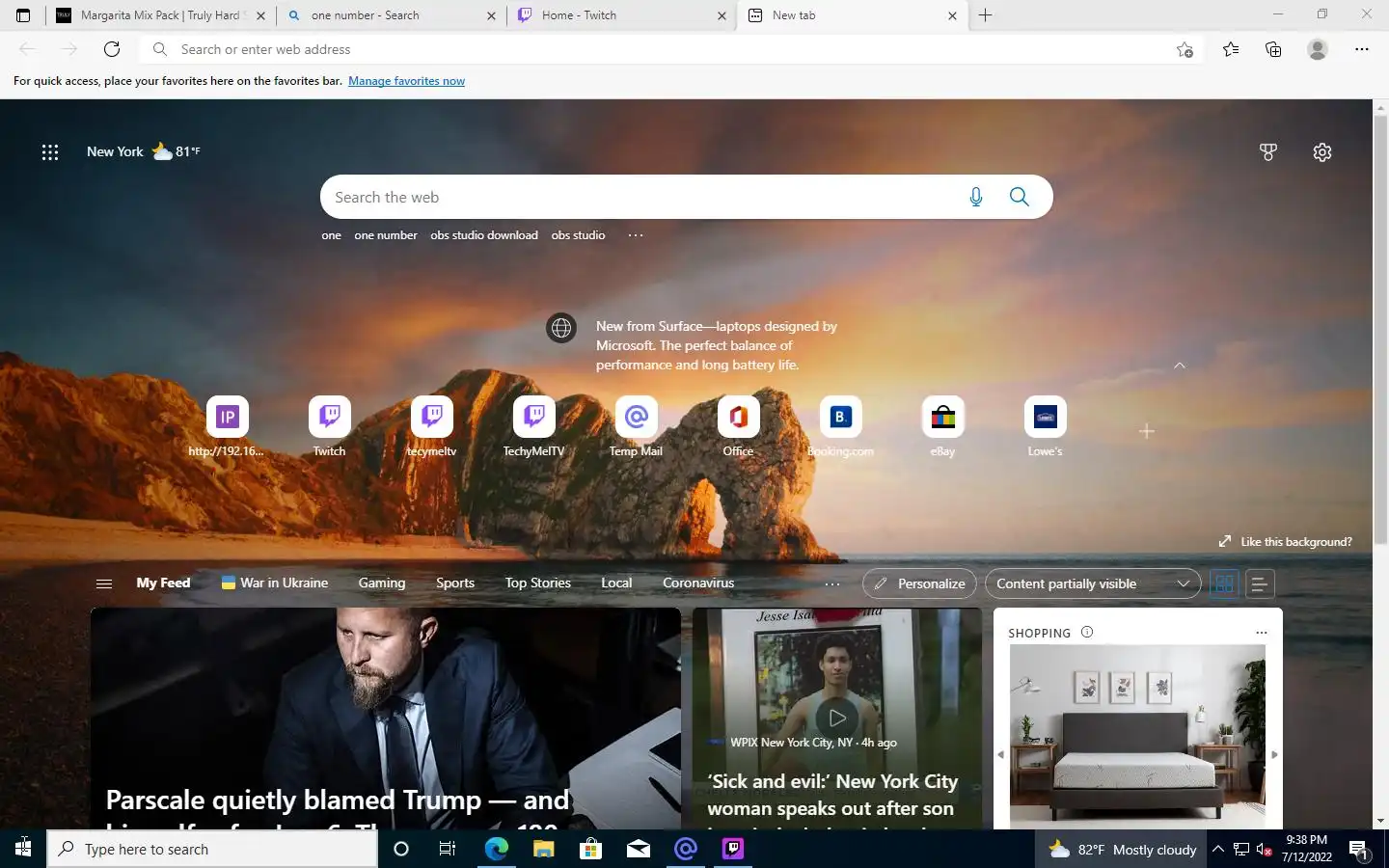The height and width of the screenshot is (868, 1389).
Task: Add this page to favorites star icon
Action: point(1185,49)
